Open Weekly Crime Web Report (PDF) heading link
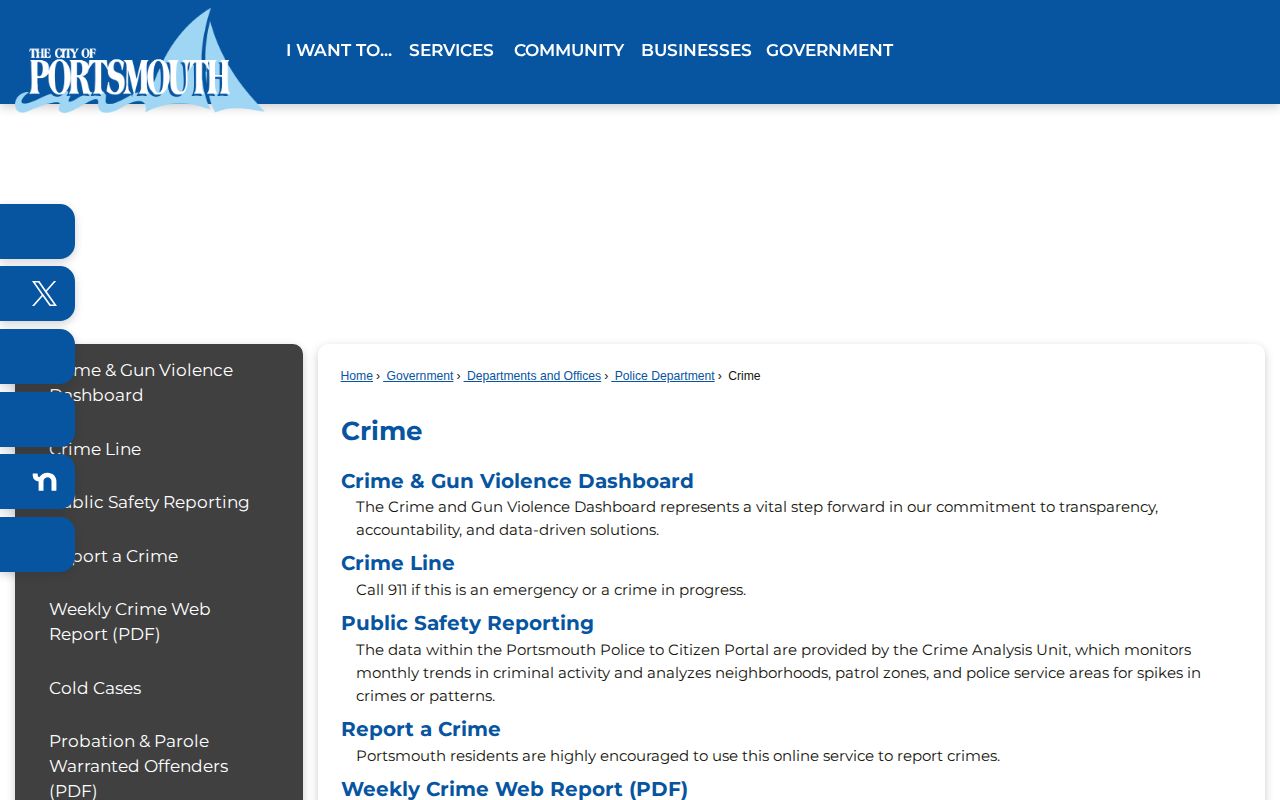Image resolution: width=1280 pixels, height=800 pixels. pos(514,789)
